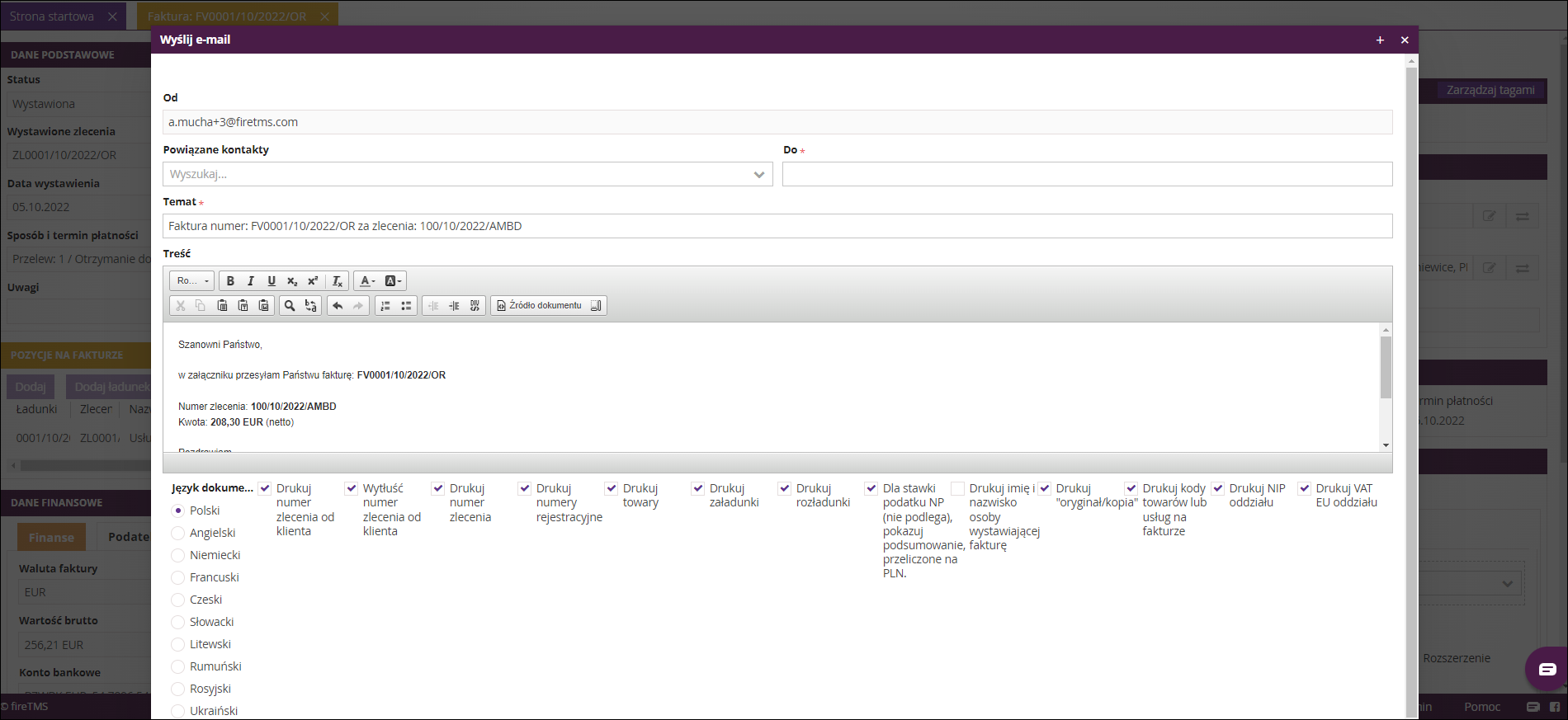The image size is (1568, 720).
Task: Click Źródło dokumentu source button
Action: coord(540,305)
